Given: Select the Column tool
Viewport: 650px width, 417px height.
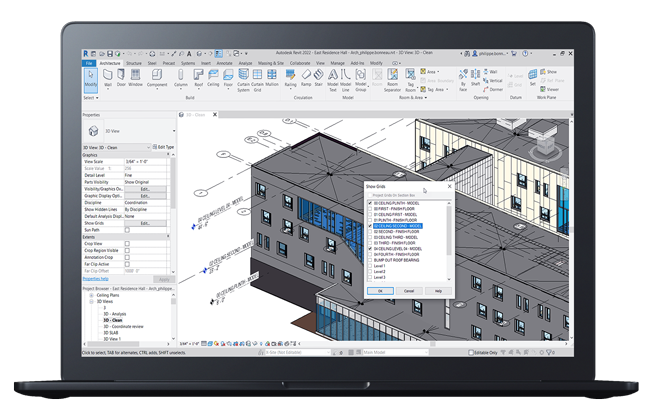Looking at the screenshot, I should 181,78.
